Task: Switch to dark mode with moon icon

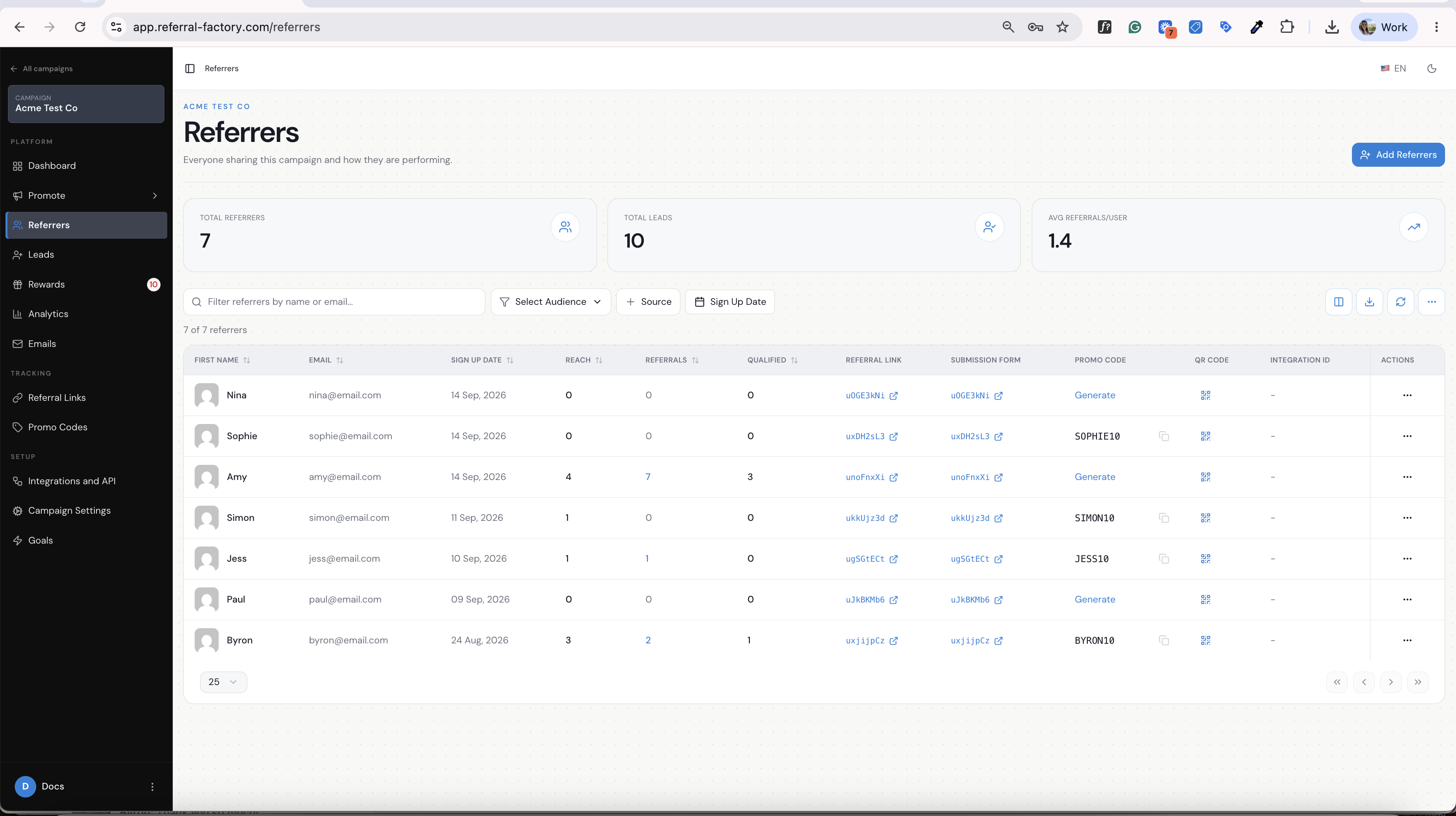Action: (1432, 68)
